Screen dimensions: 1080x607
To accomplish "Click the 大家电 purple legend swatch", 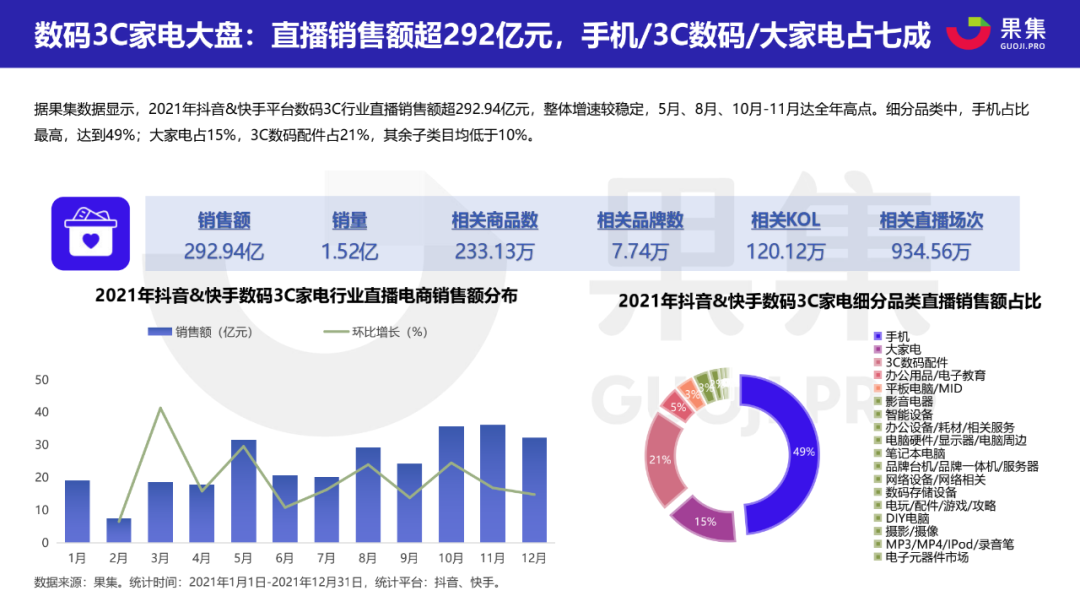I will click(878, 349).
